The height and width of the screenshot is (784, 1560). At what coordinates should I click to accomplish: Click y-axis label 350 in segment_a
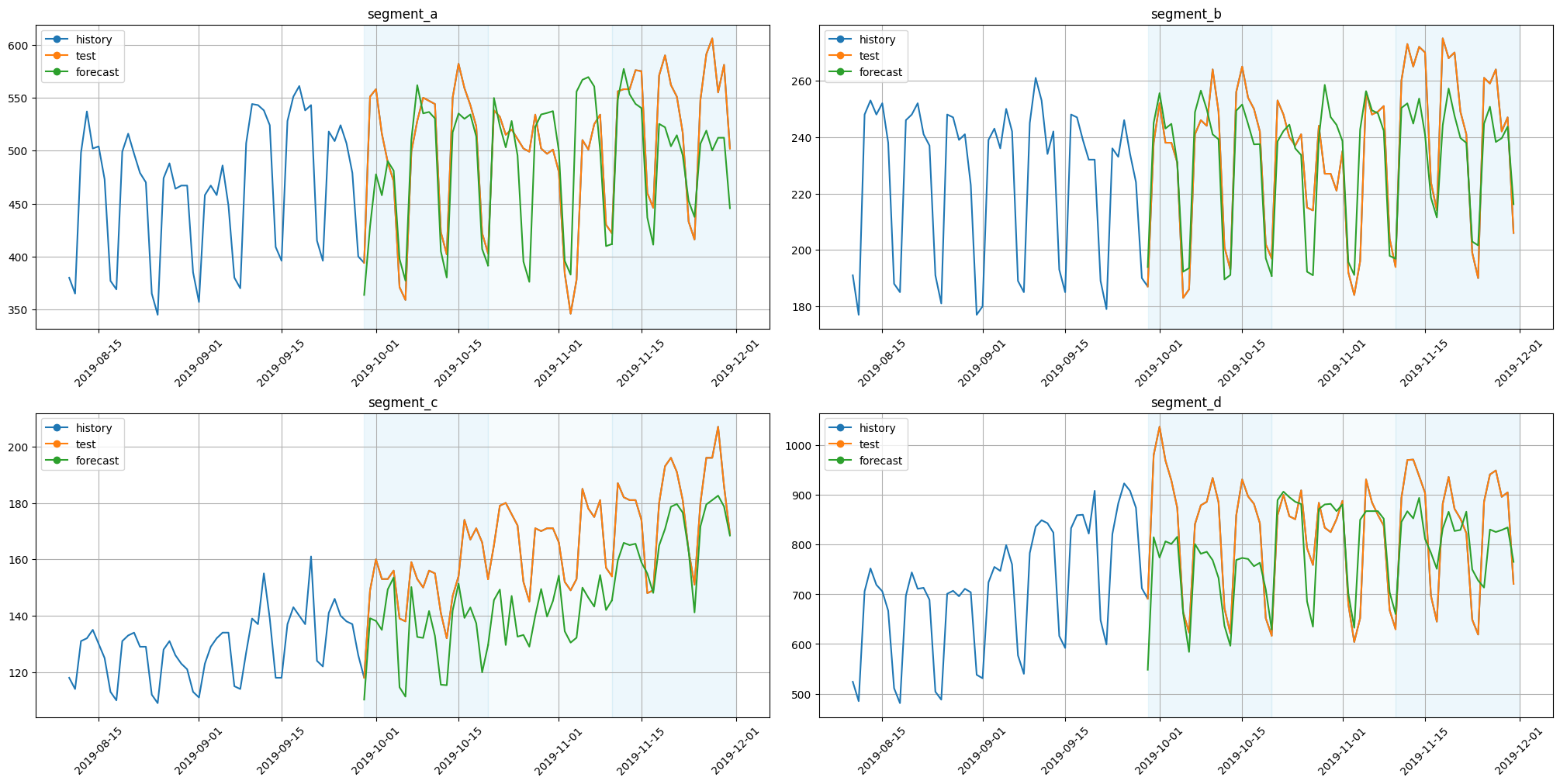point(20,310)
